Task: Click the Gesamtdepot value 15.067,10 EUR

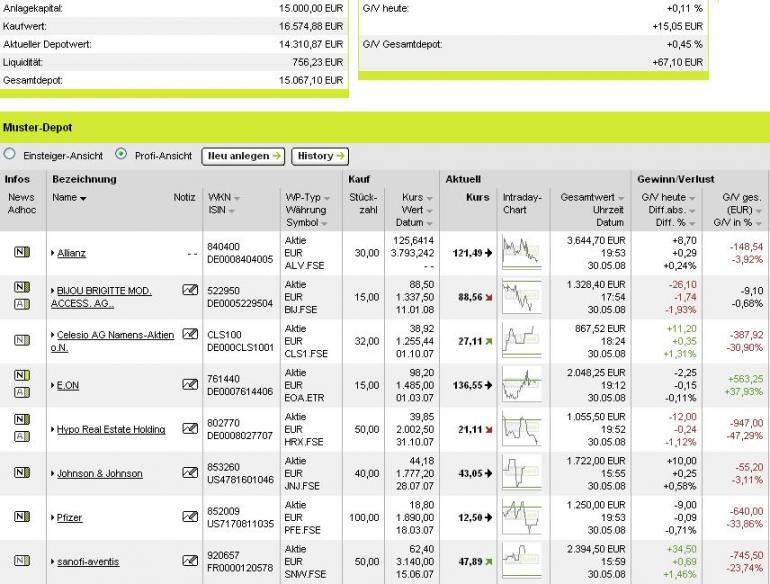Action: tap(311, 80)
